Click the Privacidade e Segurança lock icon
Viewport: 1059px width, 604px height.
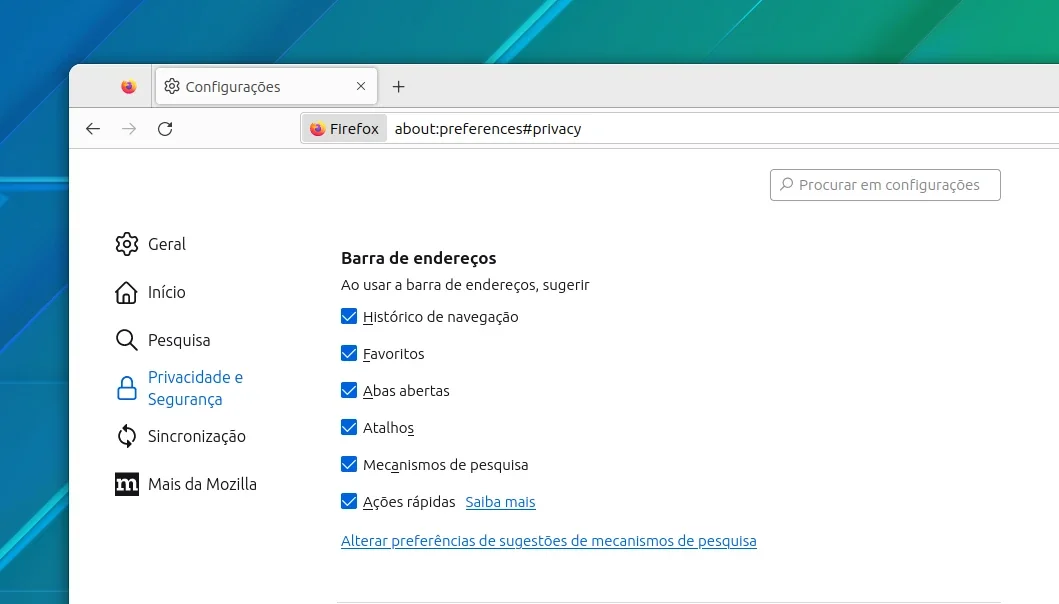pos(126,388)
